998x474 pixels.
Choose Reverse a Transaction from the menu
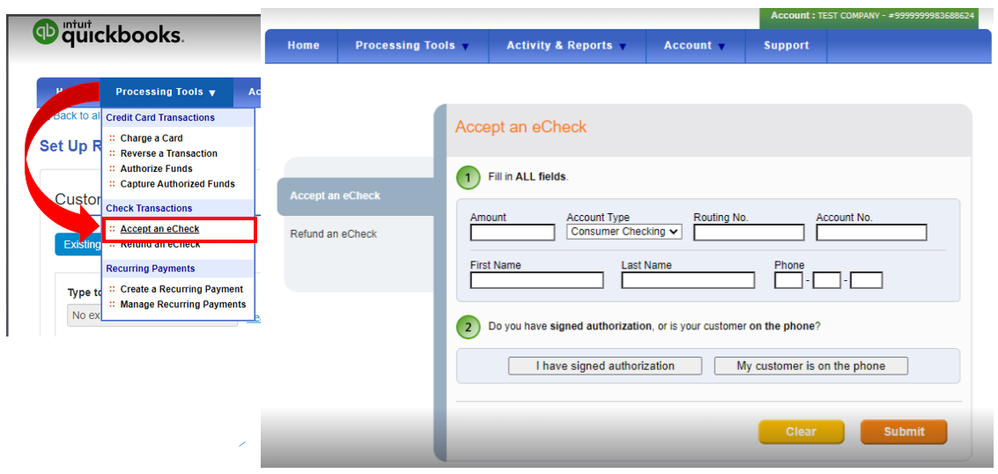click(169, 153)
